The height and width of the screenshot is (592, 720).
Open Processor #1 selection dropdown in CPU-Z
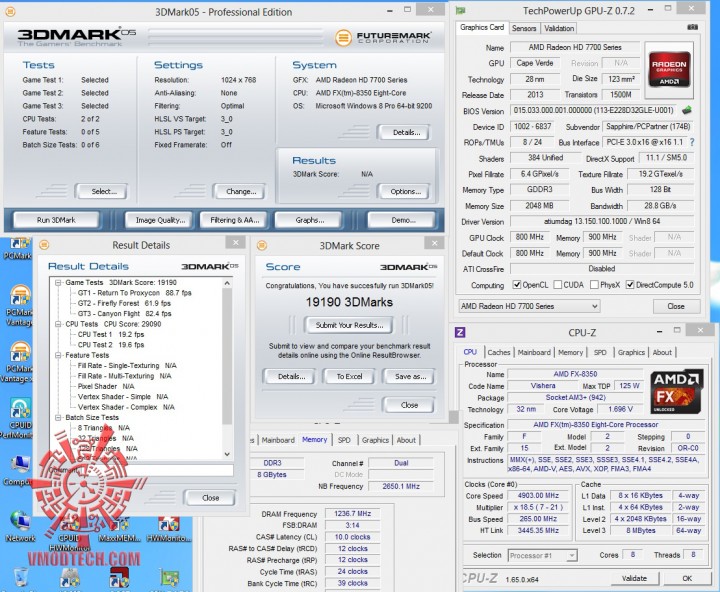(x=542, y=555)
